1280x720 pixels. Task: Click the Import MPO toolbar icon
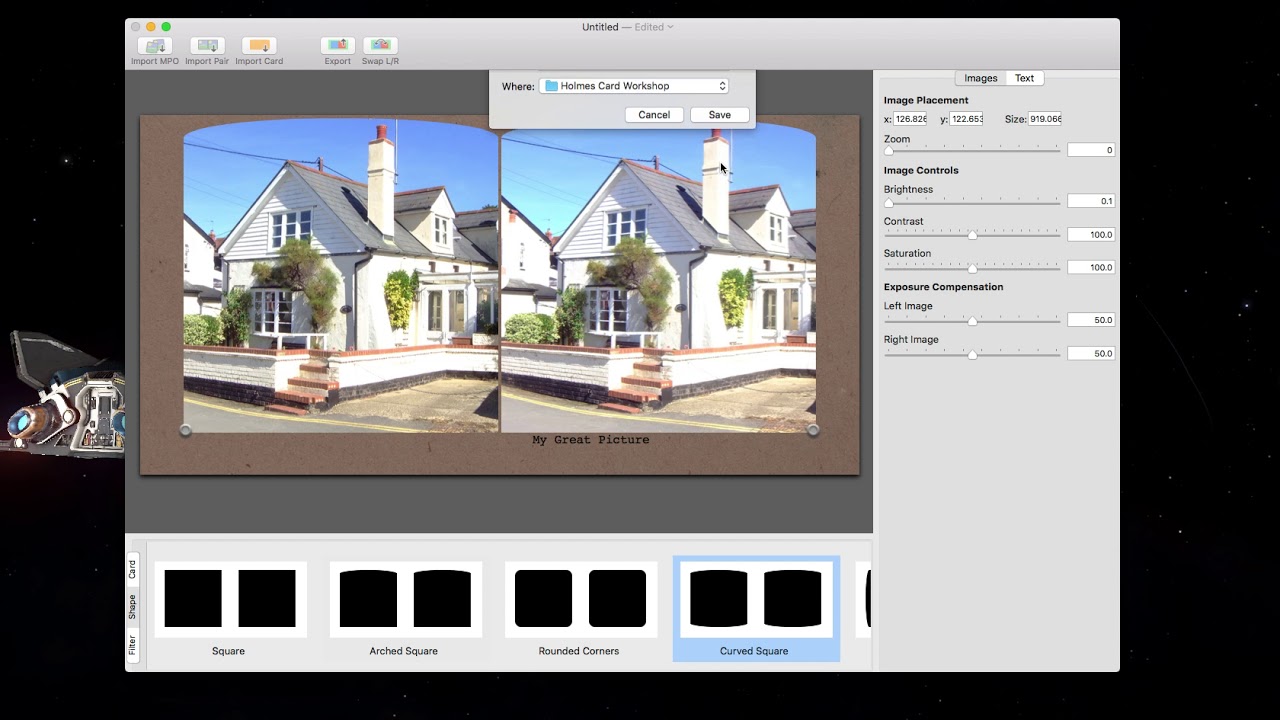[154, 45]
